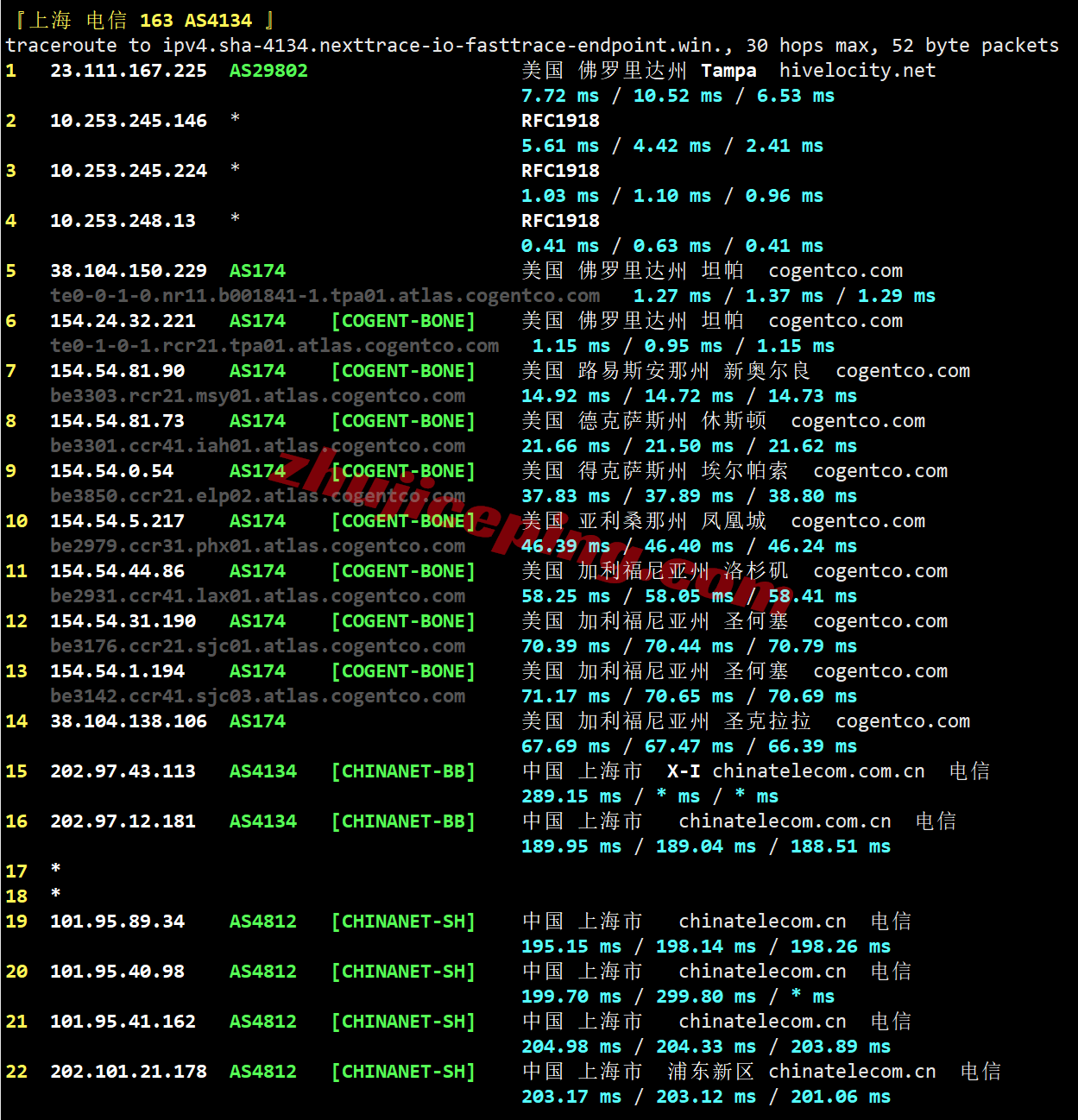Click latency 189.95 ms in hop 16
Image resolution: width=1078 pixels, height=1120 pixels.
571,846
